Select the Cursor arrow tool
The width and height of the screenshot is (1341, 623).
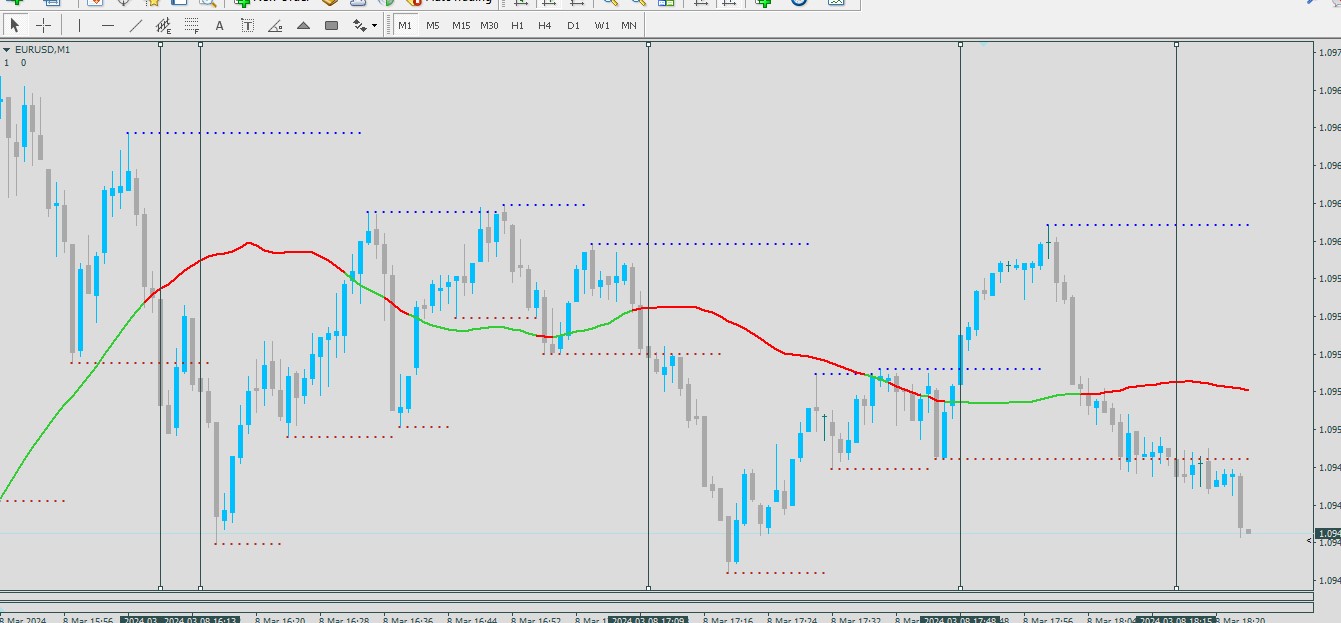pyautogui.click(x=15, y=25)
